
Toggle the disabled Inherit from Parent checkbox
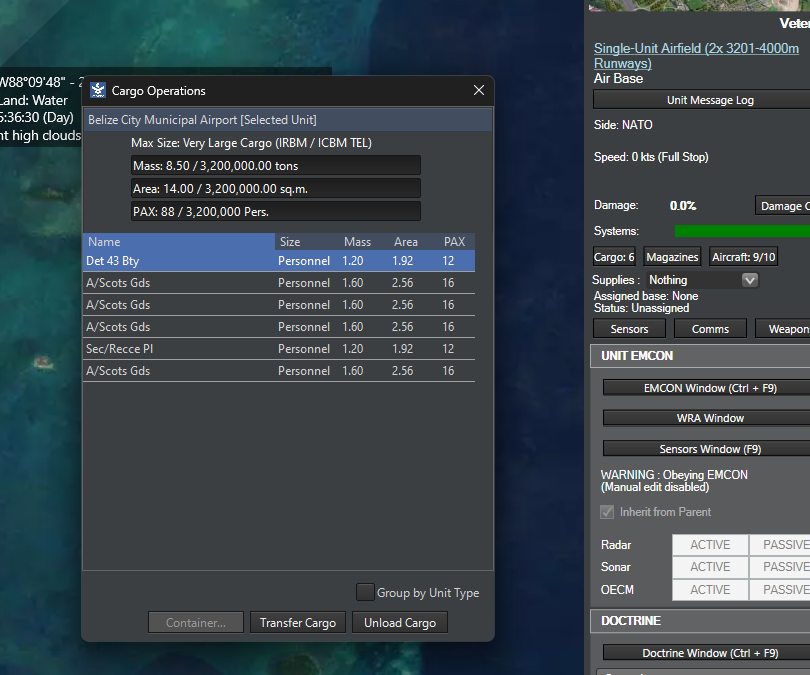coord(607,512)
